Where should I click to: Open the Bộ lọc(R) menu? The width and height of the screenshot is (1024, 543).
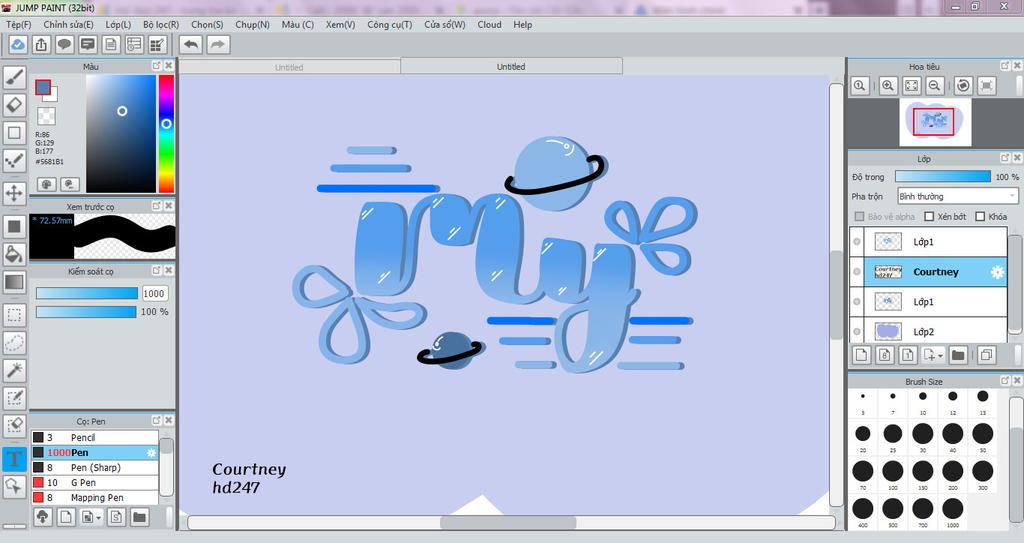pos(161,24)
